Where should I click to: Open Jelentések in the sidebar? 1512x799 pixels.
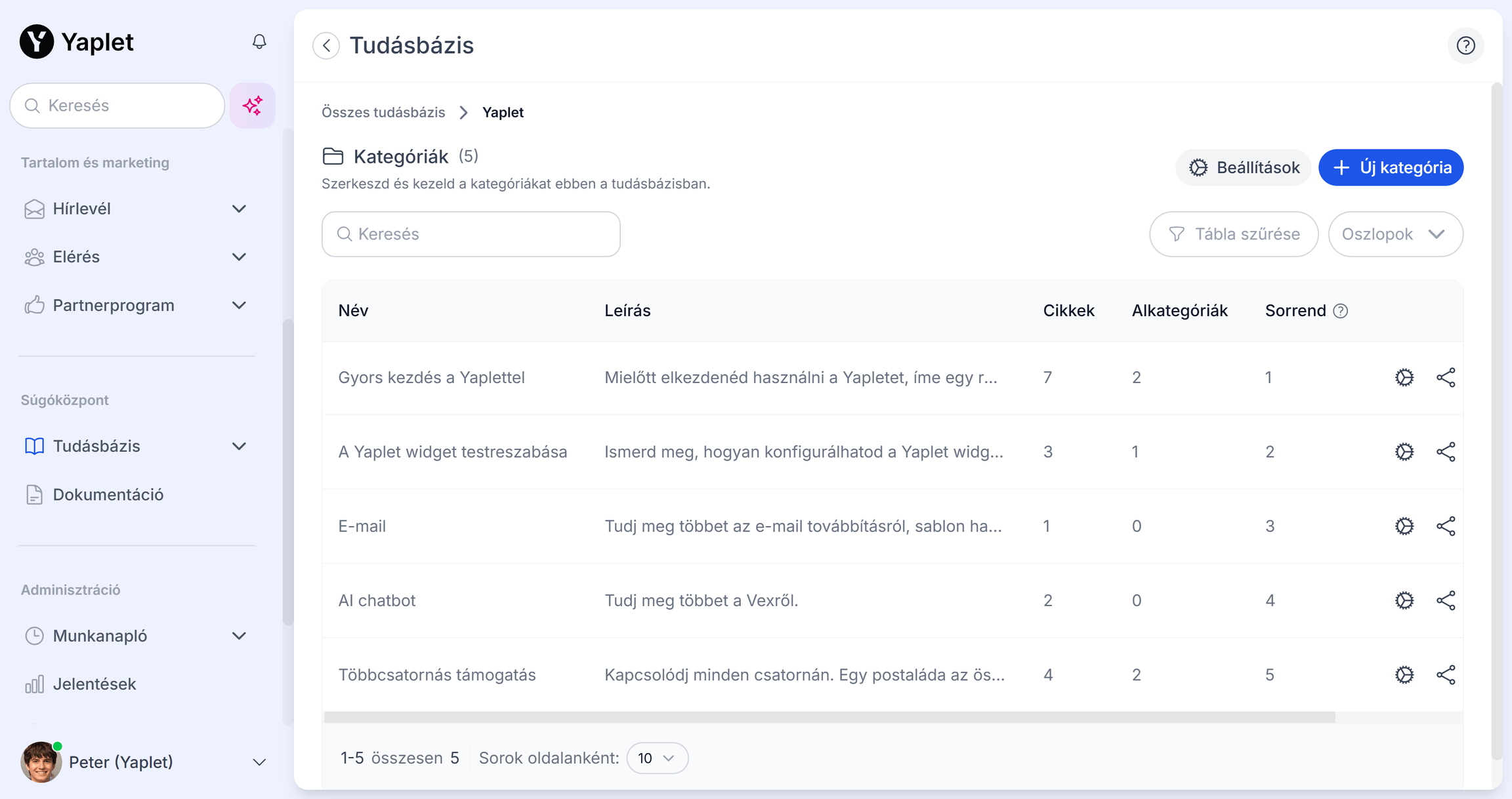(x=94, y=684)
